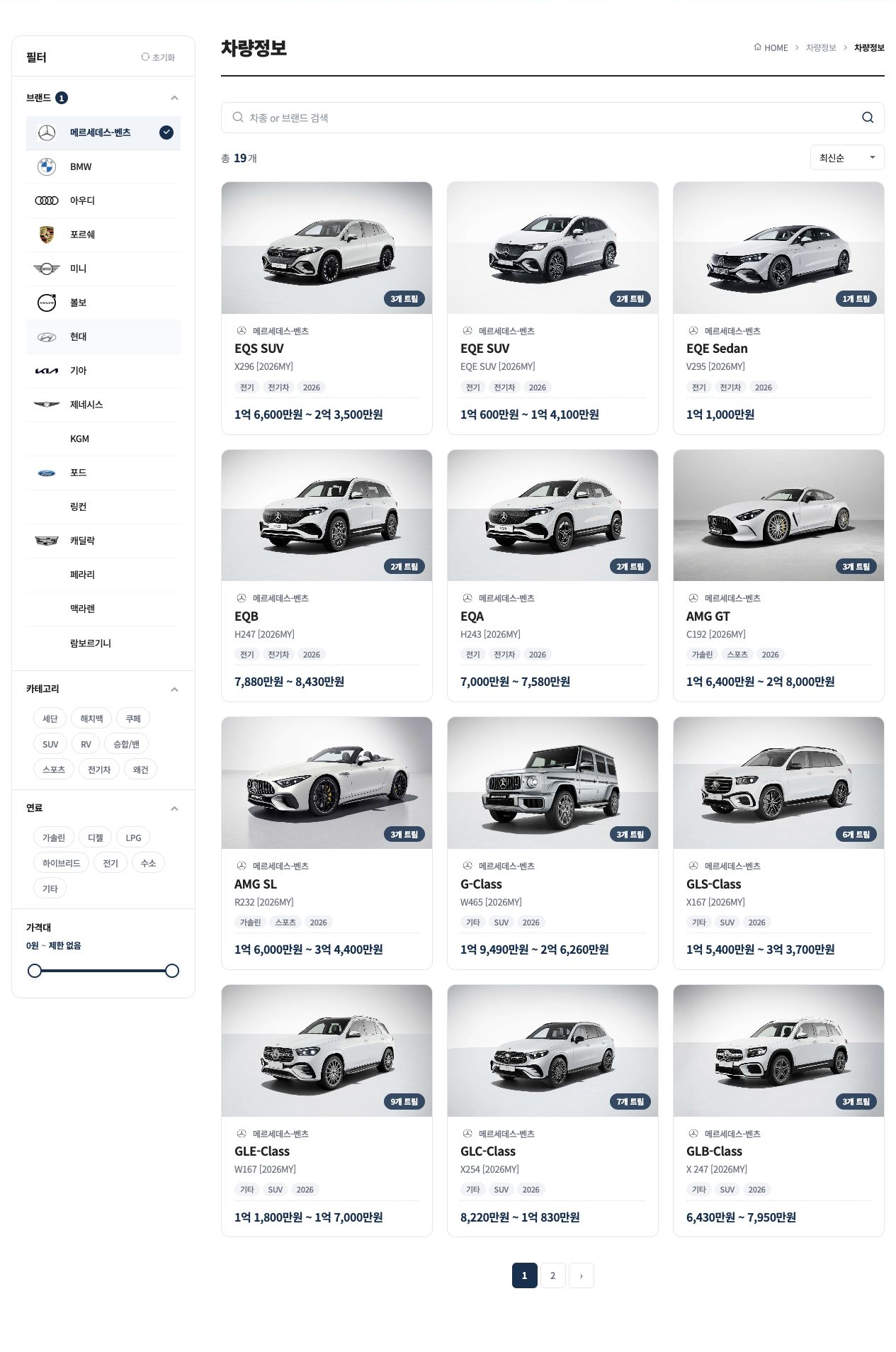Select the Ford (포드) oval logo
896x1352 pixels.
(x=47, y=473)
